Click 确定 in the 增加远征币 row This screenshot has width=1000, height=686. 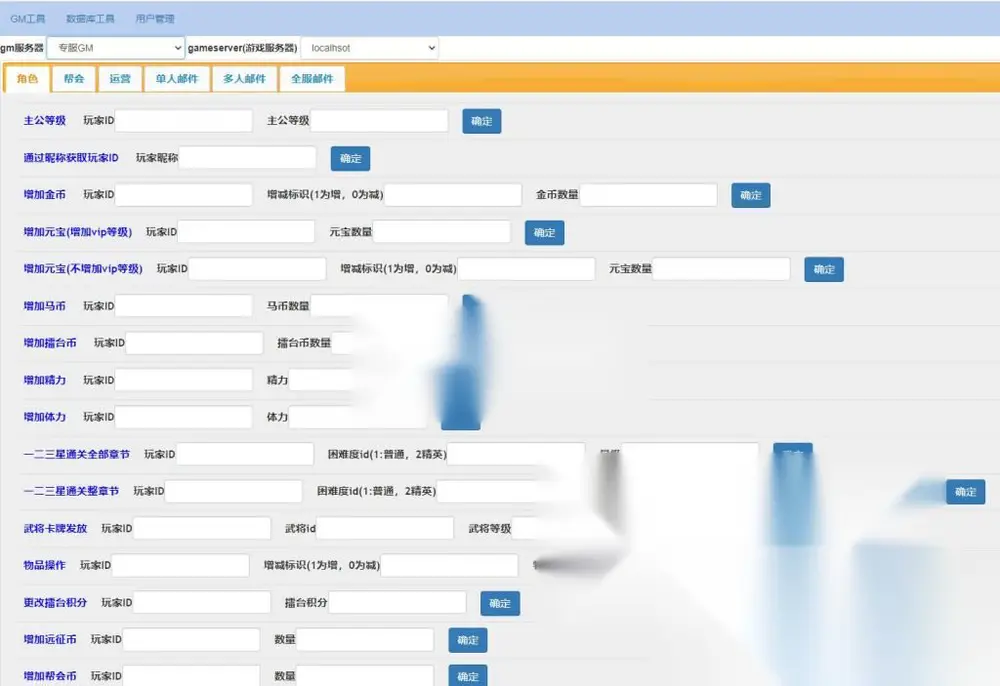coord(467,640)
